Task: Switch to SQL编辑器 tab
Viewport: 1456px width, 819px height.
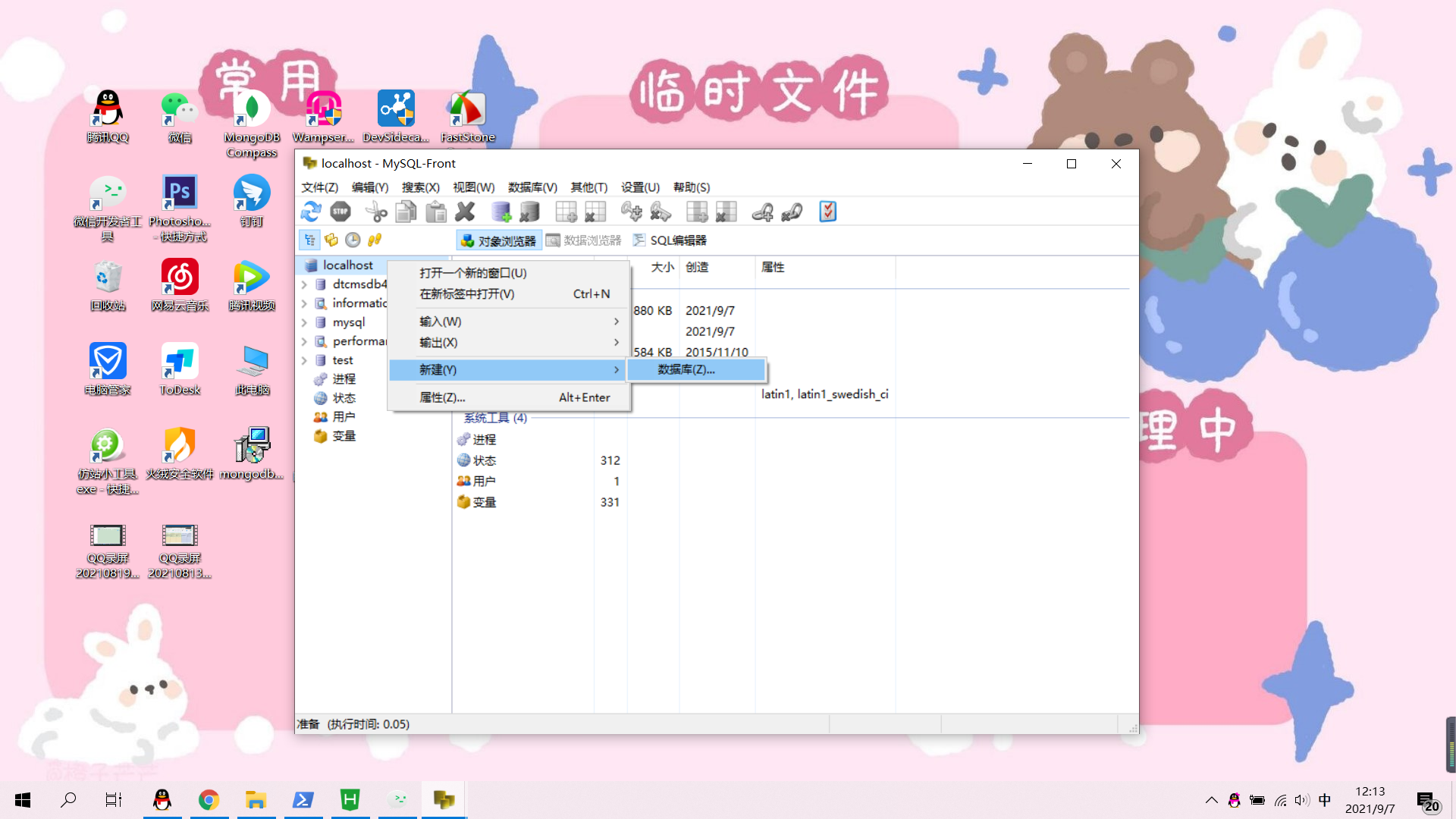Action: (x=669, y=240)
